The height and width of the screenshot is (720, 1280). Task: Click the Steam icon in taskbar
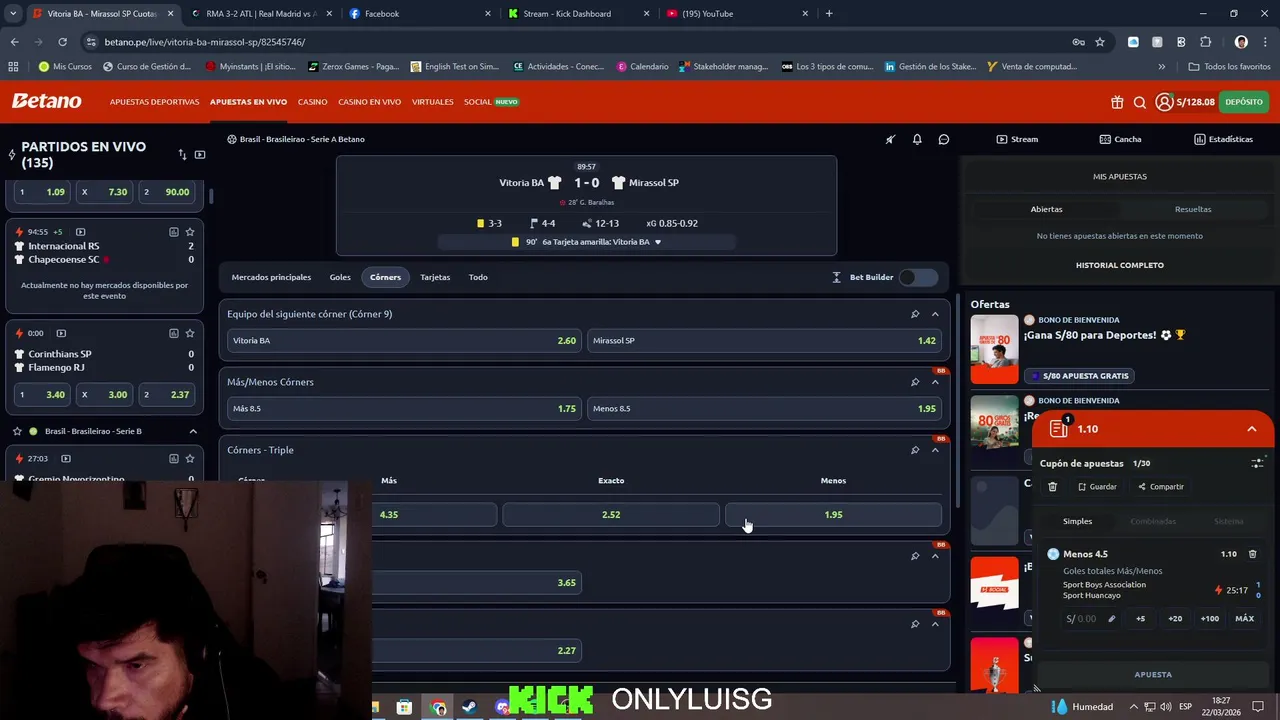(x=468, y=707)
